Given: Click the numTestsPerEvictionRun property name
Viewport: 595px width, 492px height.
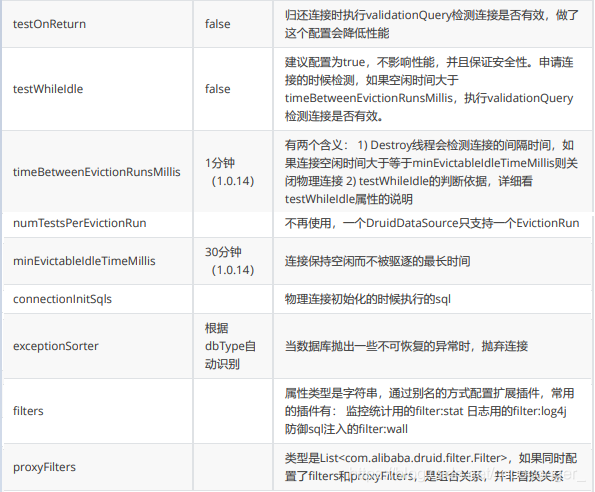Looking at the screenshot, I should pos(79,223).
